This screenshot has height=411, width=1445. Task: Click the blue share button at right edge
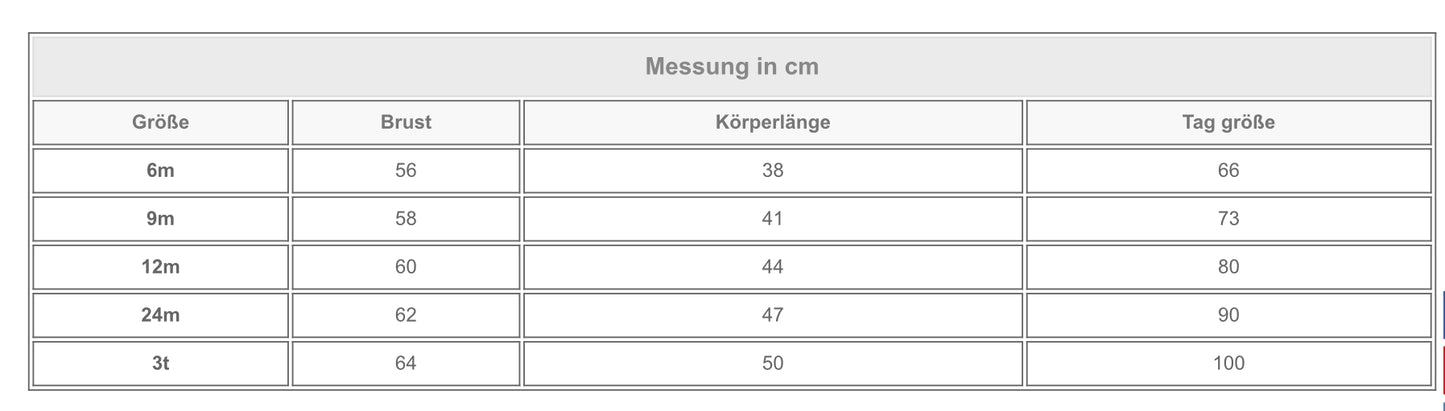point(1442,315)
